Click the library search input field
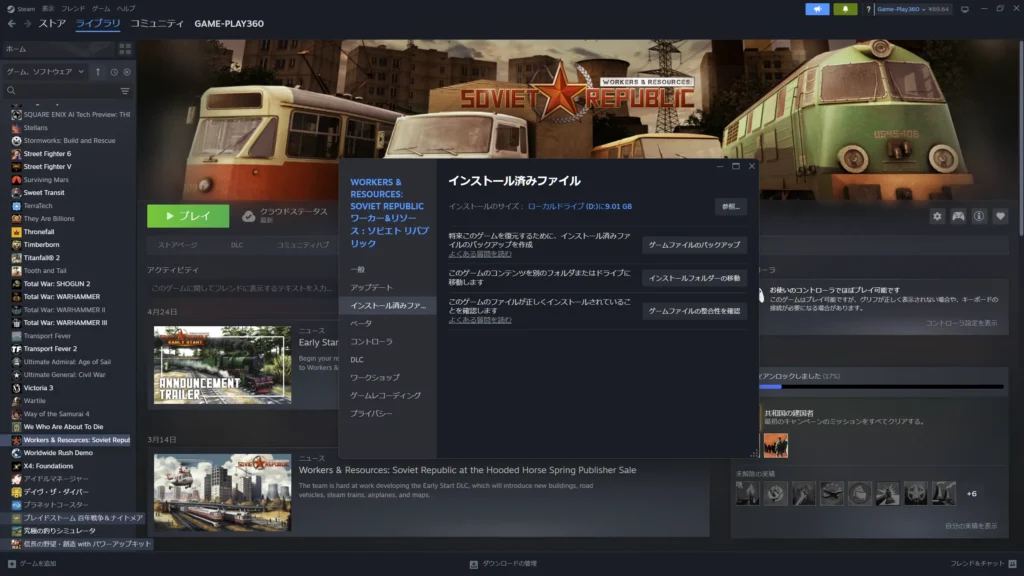The width and height of the screenshot is (1024, 576). click(x=67, y=91)
